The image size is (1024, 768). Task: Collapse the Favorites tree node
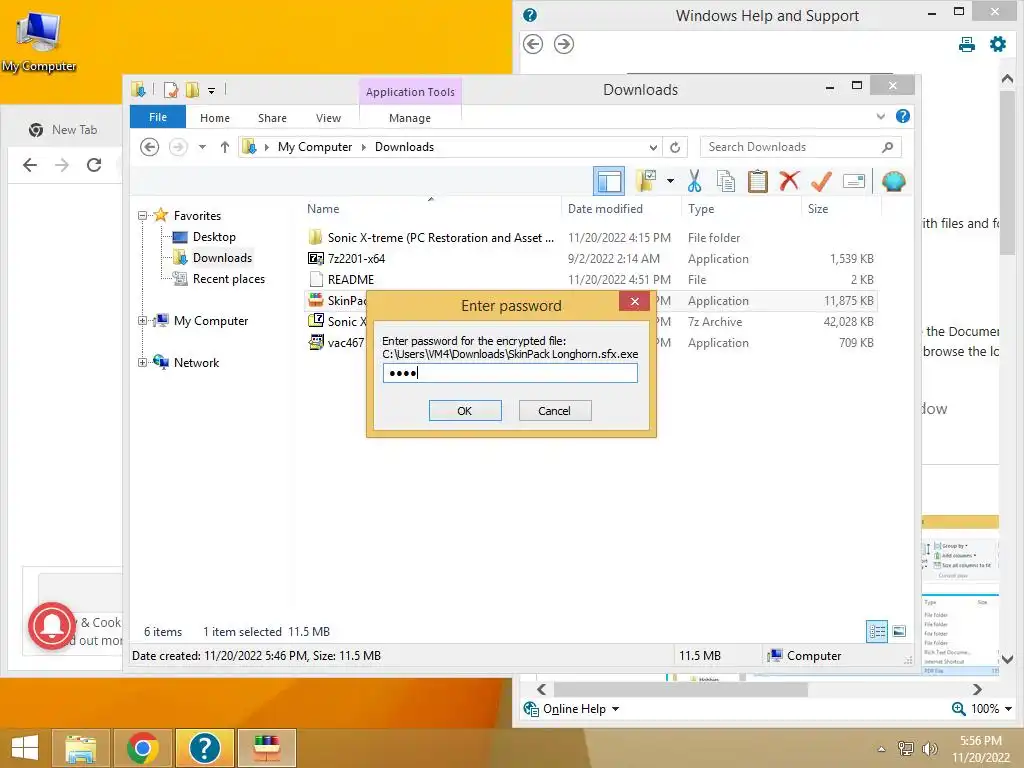[142, 216]
